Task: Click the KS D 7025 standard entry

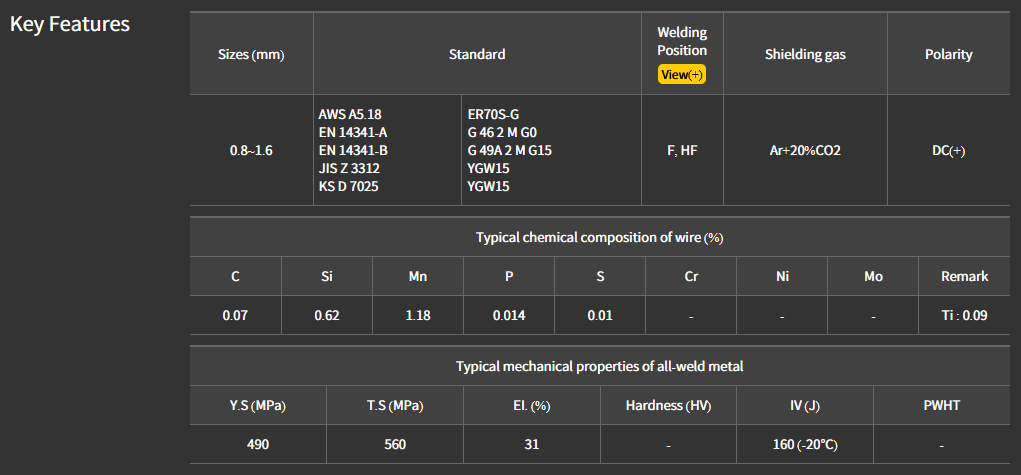Action: (x=348, y=187)
